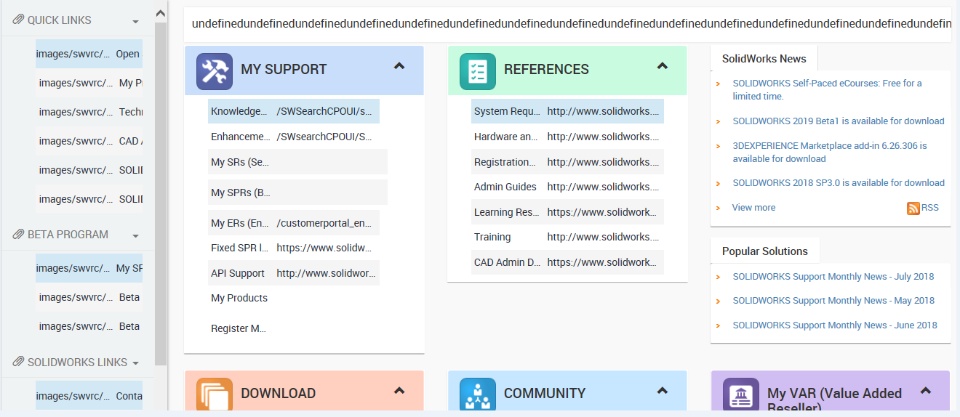Collapse the References panel

coord(662,66)
